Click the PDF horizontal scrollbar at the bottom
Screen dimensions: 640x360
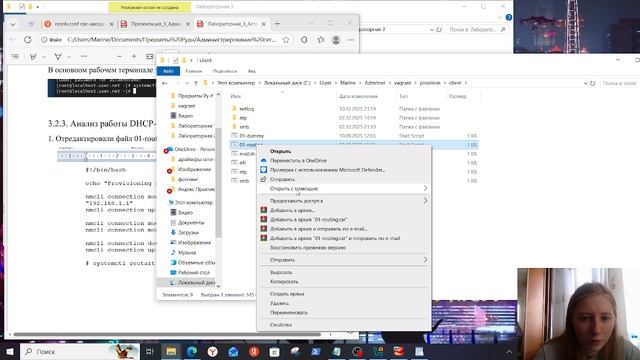point(167,334)
